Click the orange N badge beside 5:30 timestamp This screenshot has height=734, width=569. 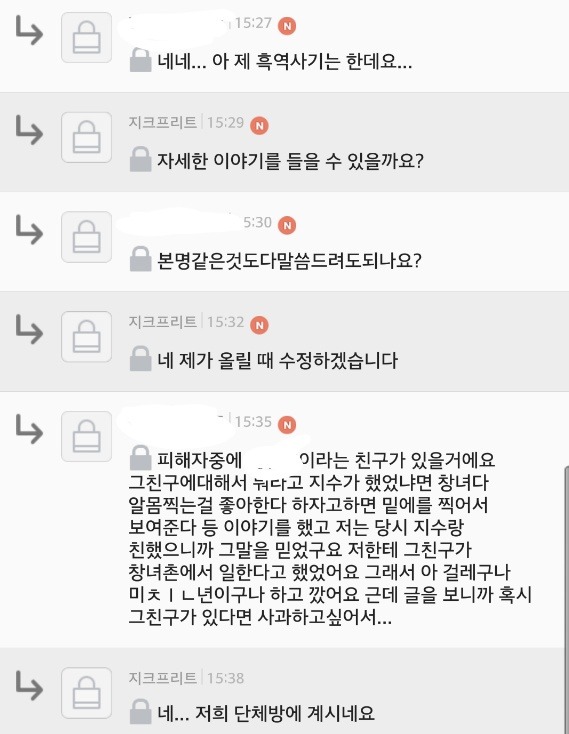coord(287,225)
